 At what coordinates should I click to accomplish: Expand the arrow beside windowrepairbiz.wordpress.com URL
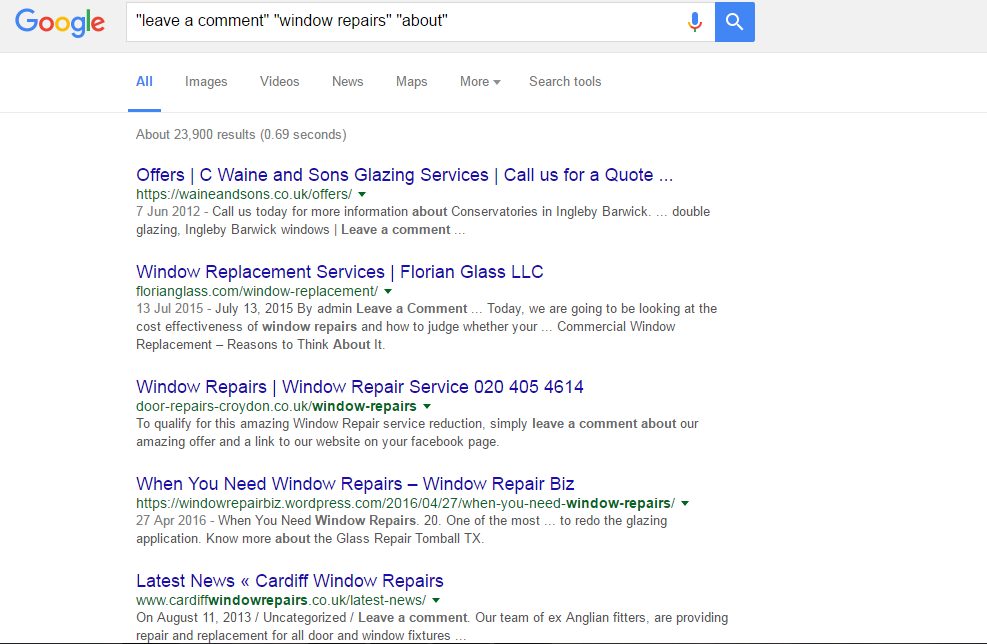click(x=685, y=503)
